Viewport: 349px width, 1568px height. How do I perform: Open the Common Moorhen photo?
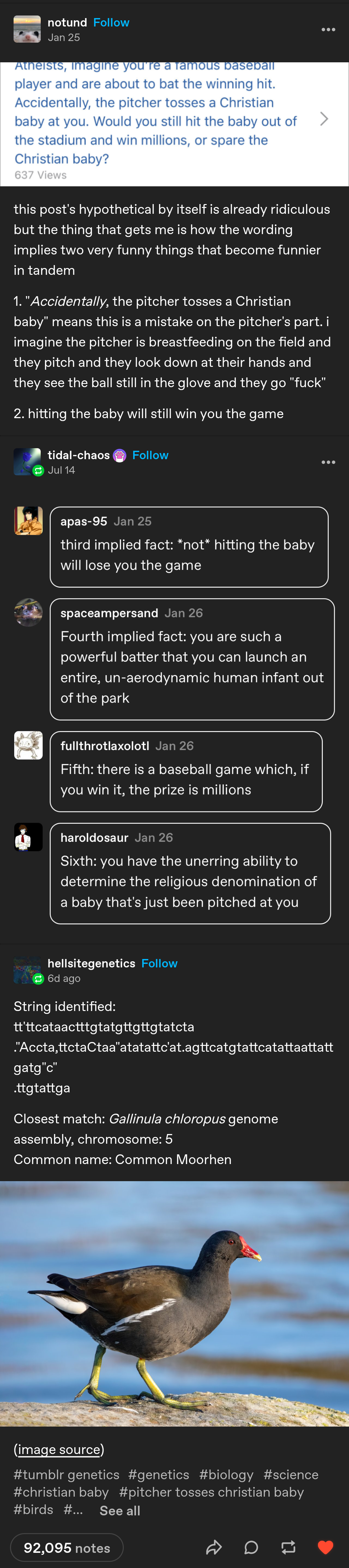(x=174, y=1303)
